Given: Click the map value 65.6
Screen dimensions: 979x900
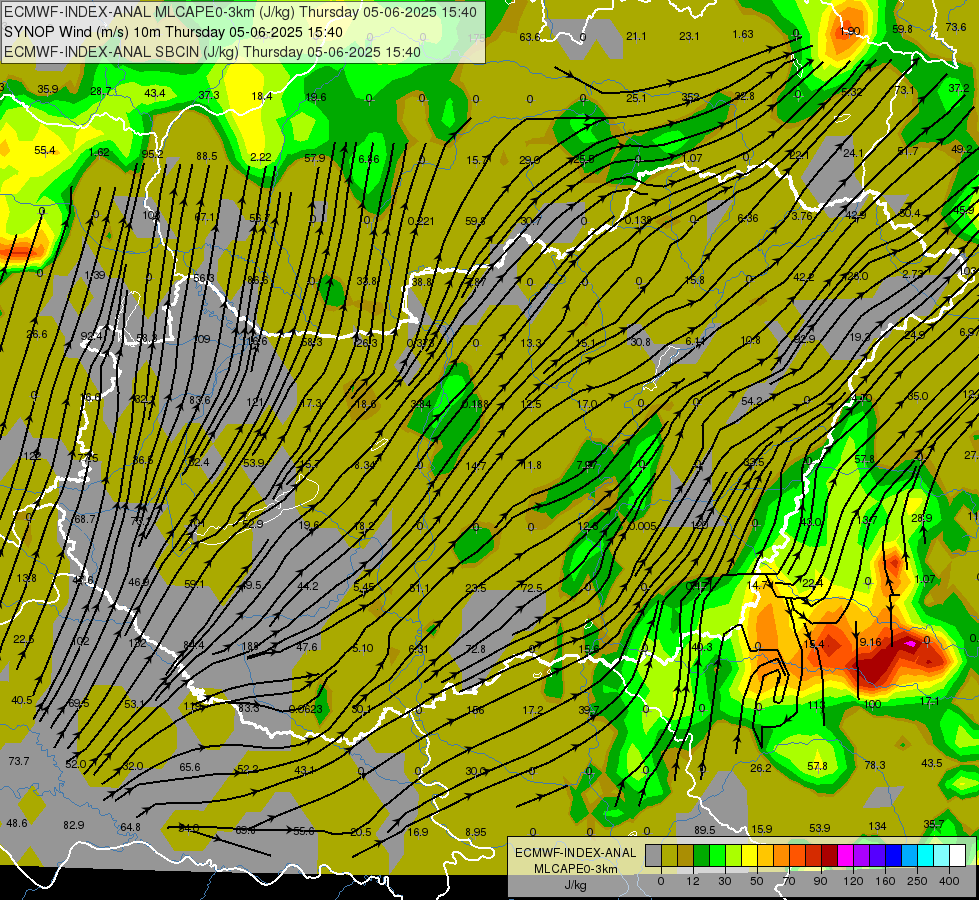Looking at the screenshot, I should [190, 767].
